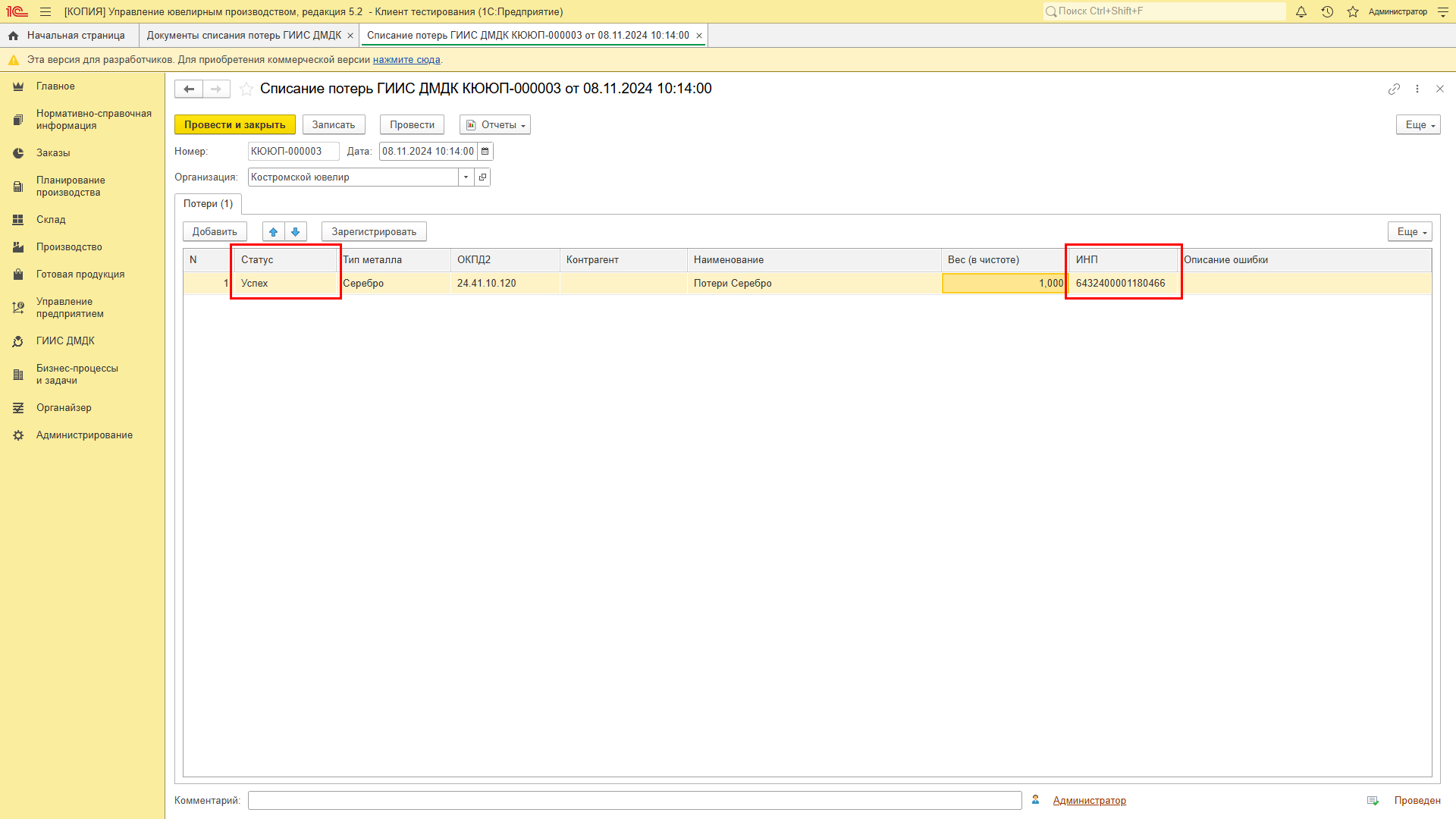1456x819 pixels.
Task: Click Провести и закрыть button
Action: pyautogui.click(x=235, y=125)
